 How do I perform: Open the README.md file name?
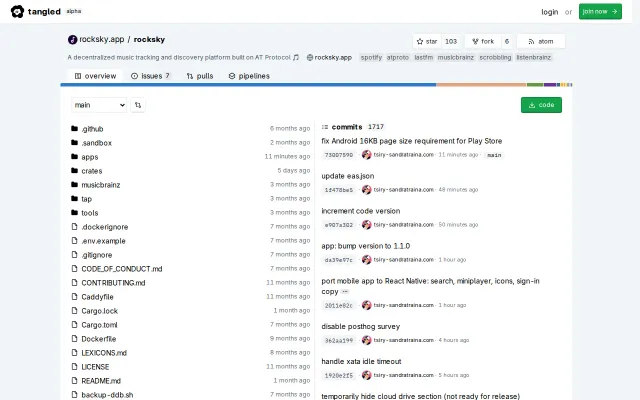pos(101,381)
